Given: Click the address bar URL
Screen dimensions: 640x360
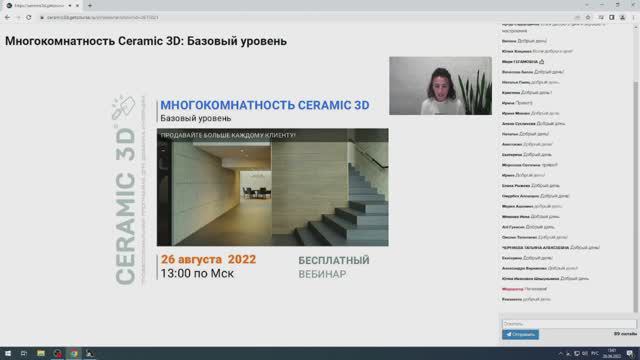Looking at the screenshot, I should pyautogui.click(x=102, y=18).
